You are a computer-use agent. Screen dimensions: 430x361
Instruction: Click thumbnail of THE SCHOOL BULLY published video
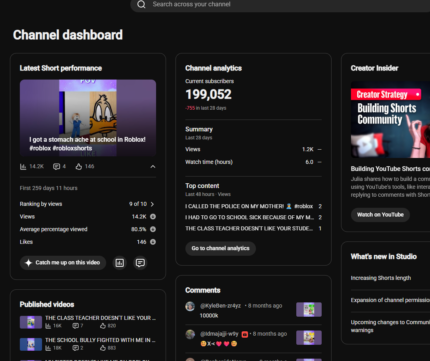pos(31,344)
